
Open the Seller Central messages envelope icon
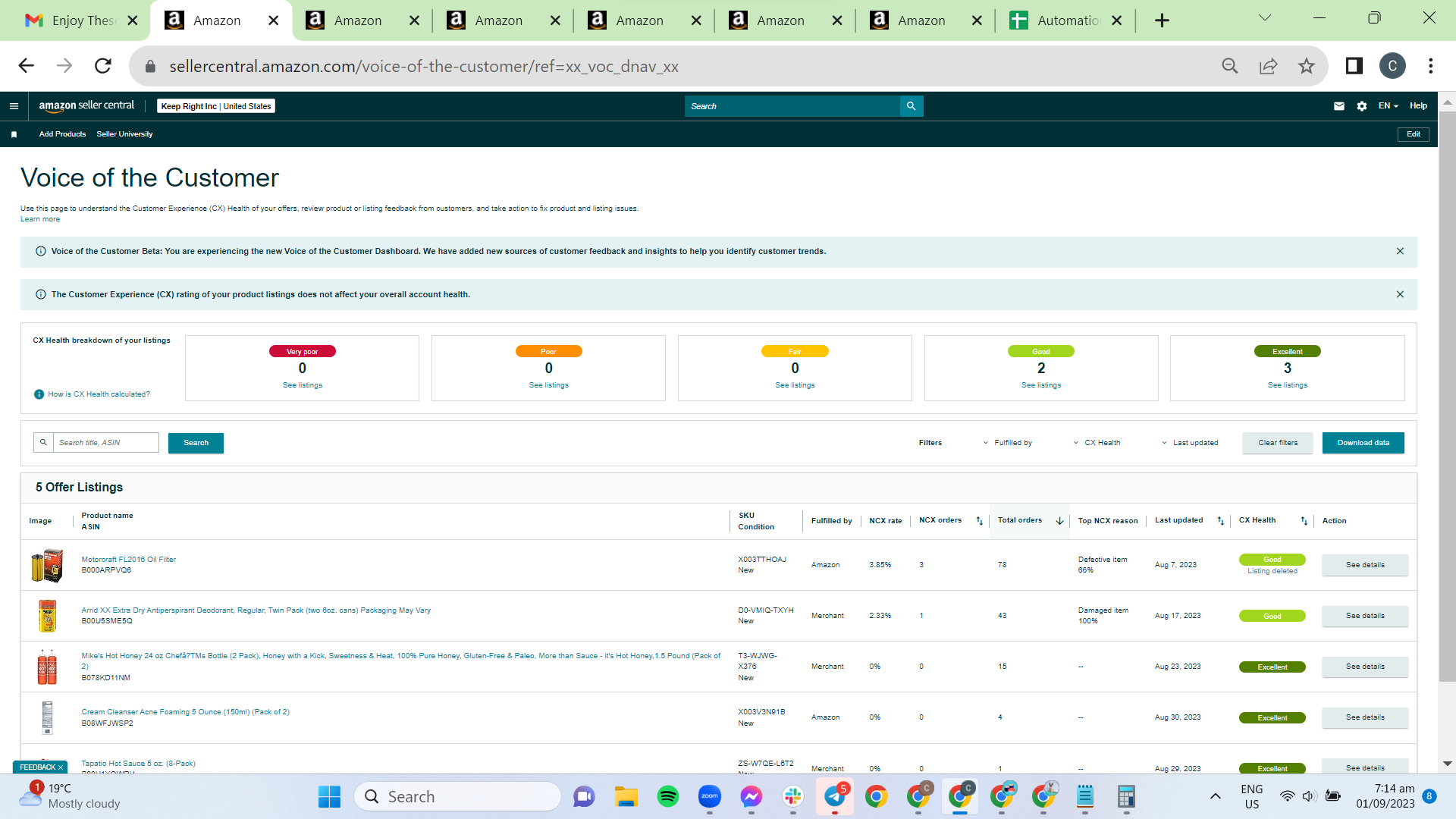1339,106
